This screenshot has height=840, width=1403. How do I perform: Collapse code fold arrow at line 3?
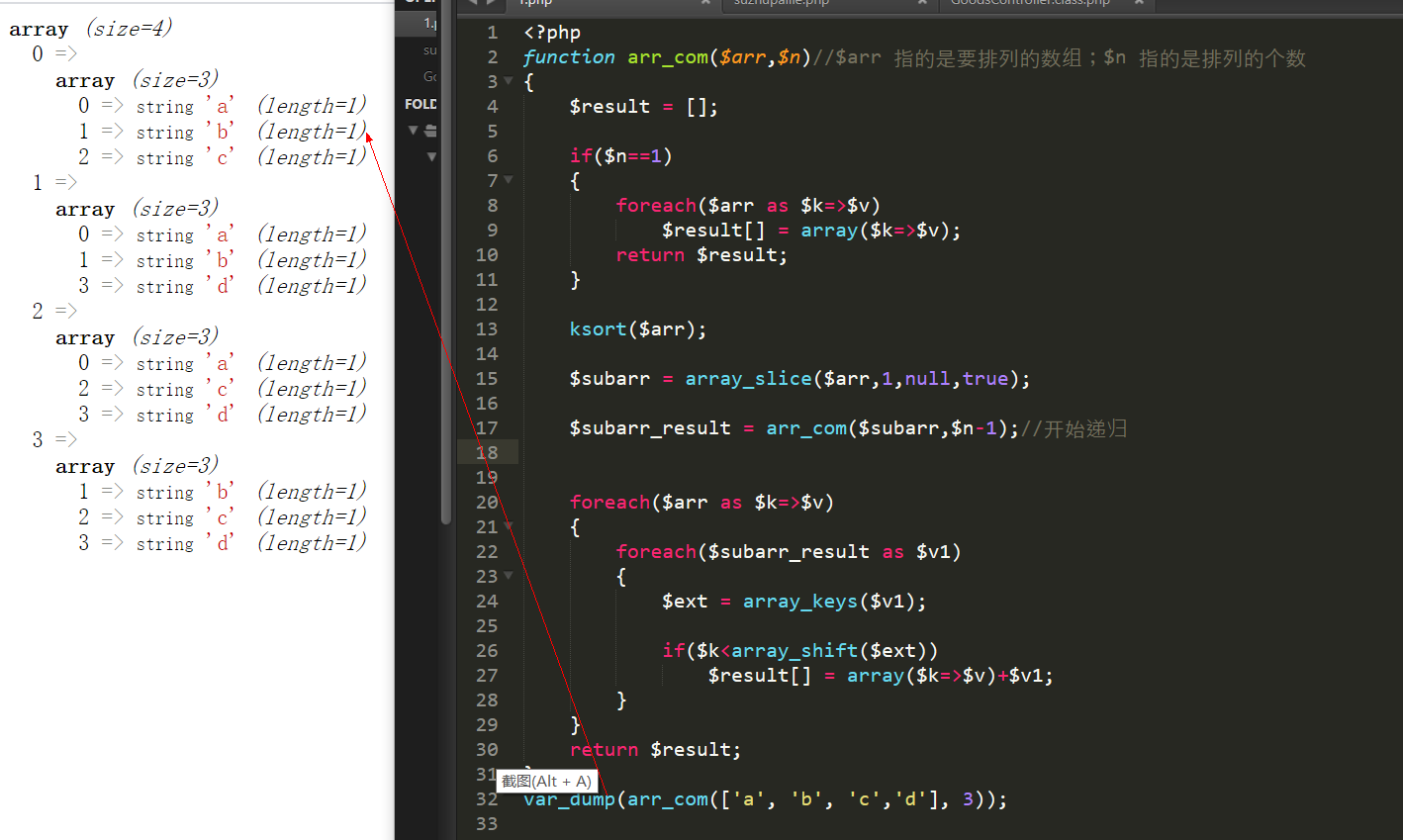click(x=509, y=81)
